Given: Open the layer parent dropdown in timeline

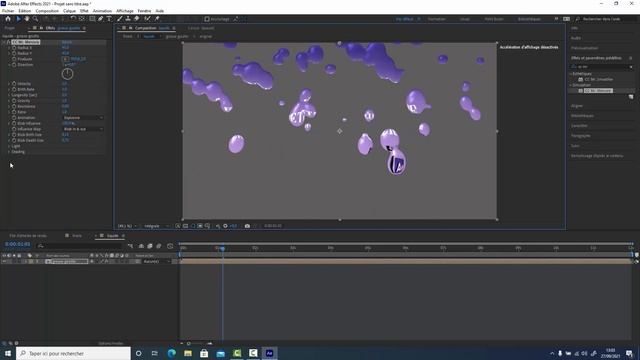Looking at the screenshot, I should click(156, 261).
